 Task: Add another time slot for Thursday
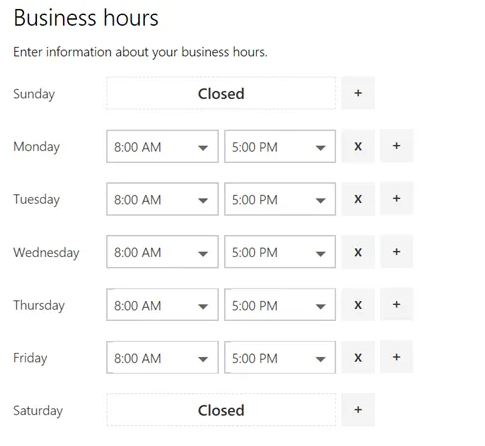pyautogui.click(x=396, y=304)
